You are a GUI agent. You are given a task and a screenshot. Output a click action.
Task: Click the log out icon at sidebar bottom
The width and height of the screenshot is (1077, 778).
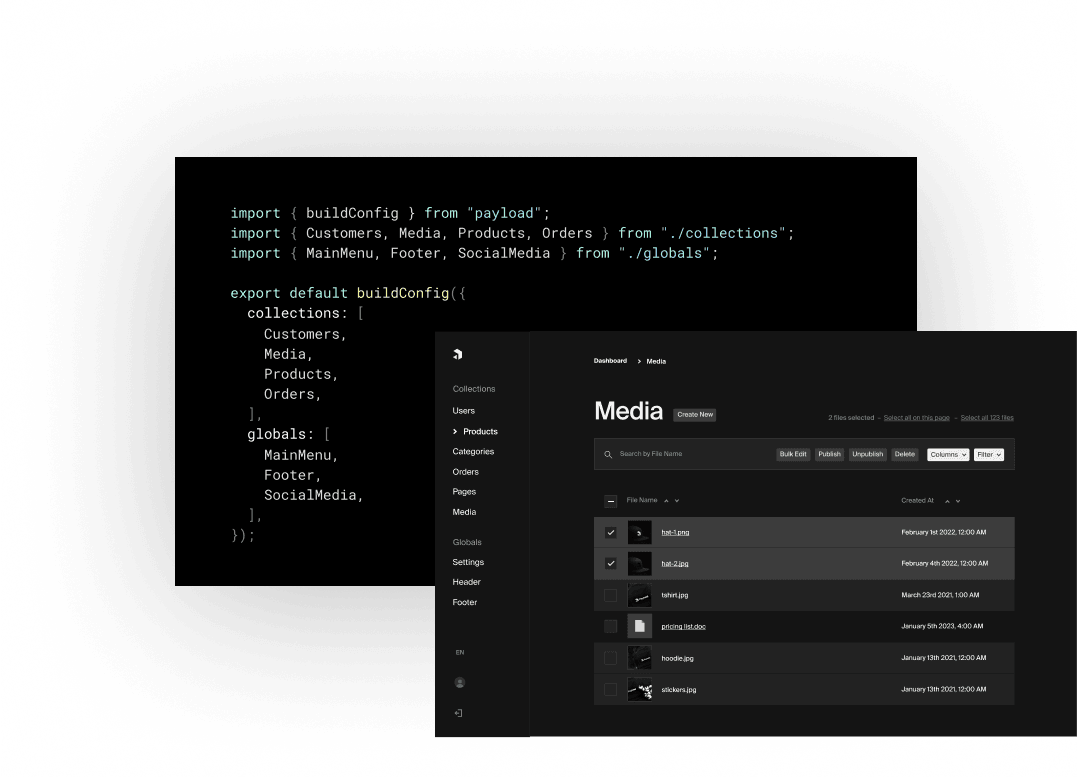[x=458, y=712]
